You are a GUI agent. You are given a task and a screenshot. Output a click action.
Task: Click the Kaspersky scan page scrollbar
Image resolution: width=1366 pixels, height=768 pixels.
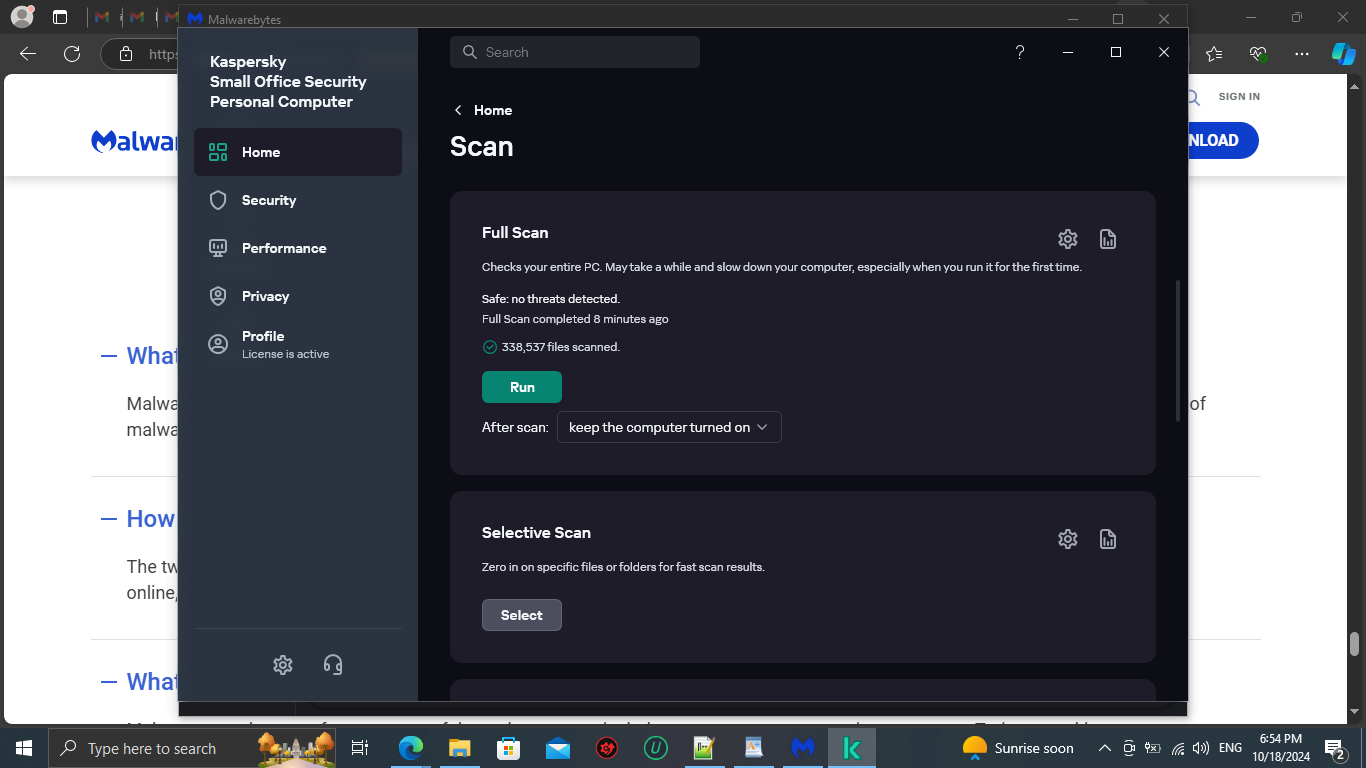tap(1177, 350)
